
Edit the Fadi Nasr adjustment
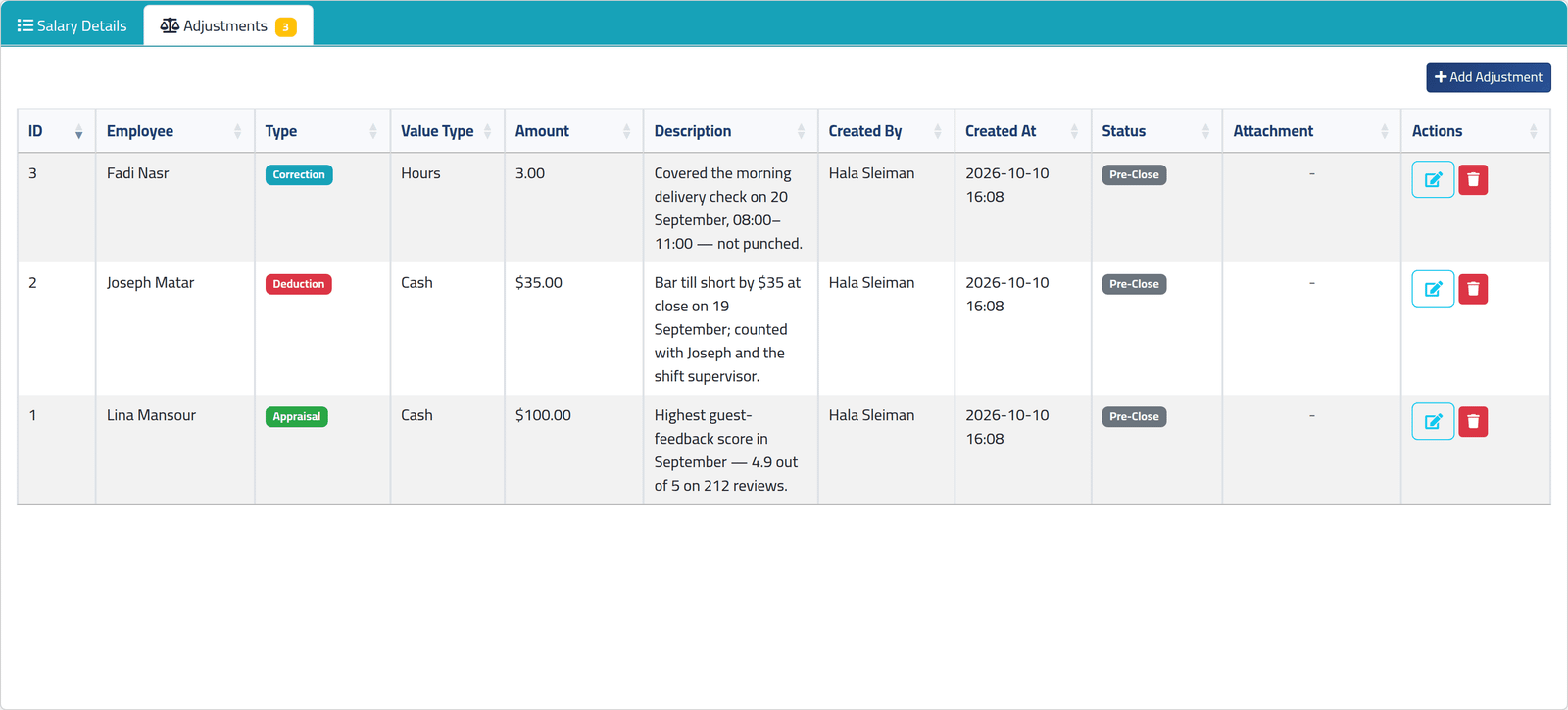click(x=1433, y=180)
